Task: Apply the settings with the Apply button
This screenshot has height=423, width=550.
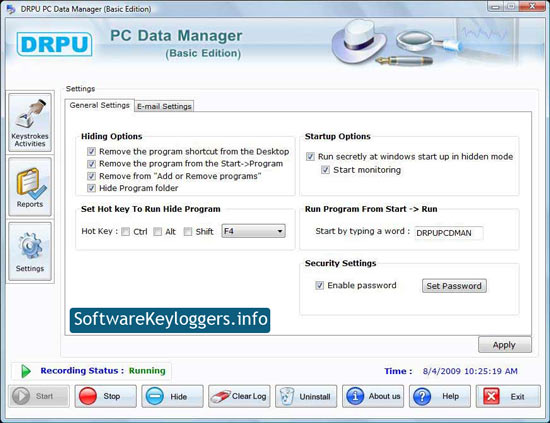Action: click(x=504, y=345)
